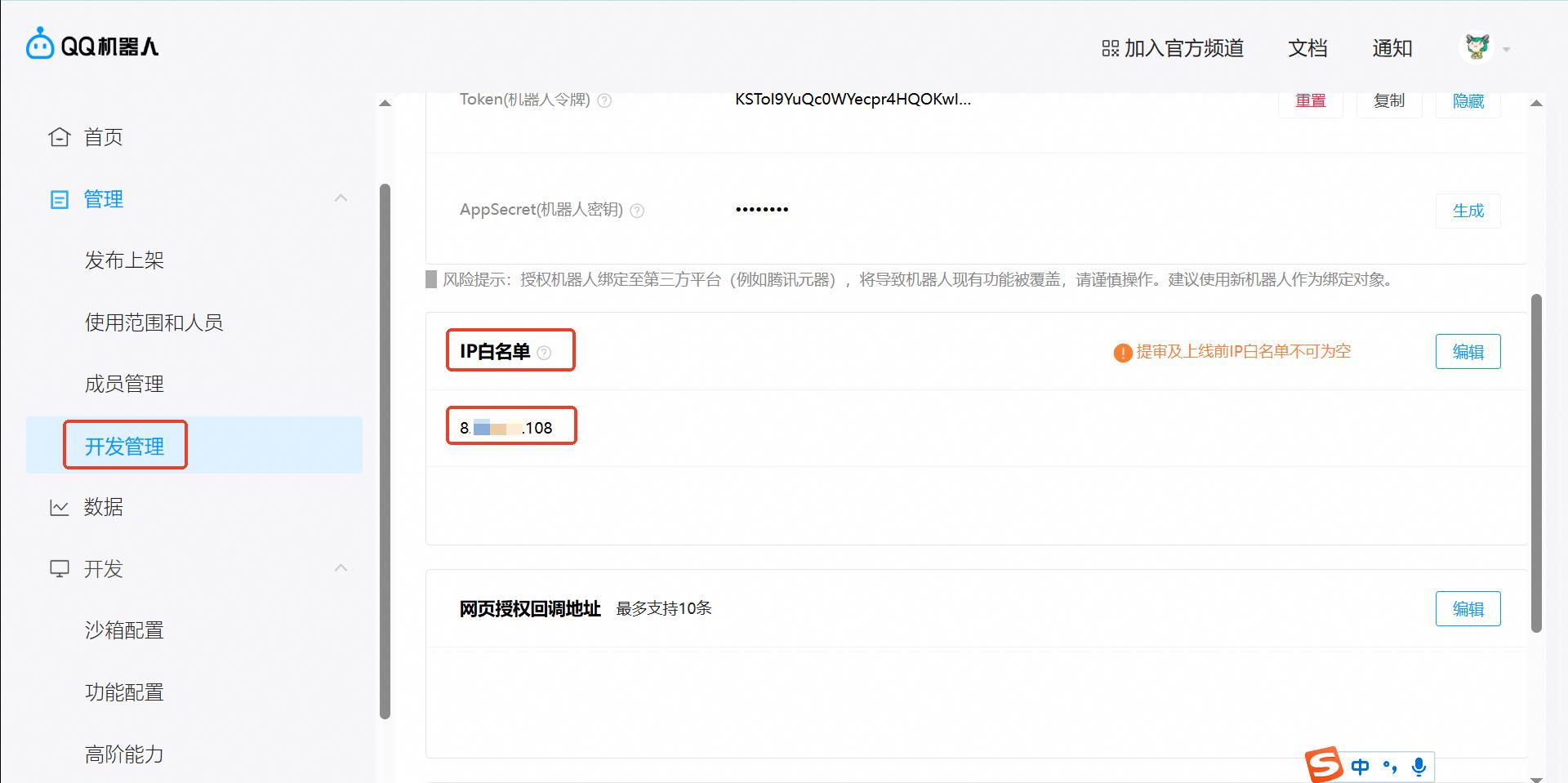The height and width of the screenshot is (783, 1568).
Task: Click the 开发 monitor icon
Action: (x=58, y=568)
